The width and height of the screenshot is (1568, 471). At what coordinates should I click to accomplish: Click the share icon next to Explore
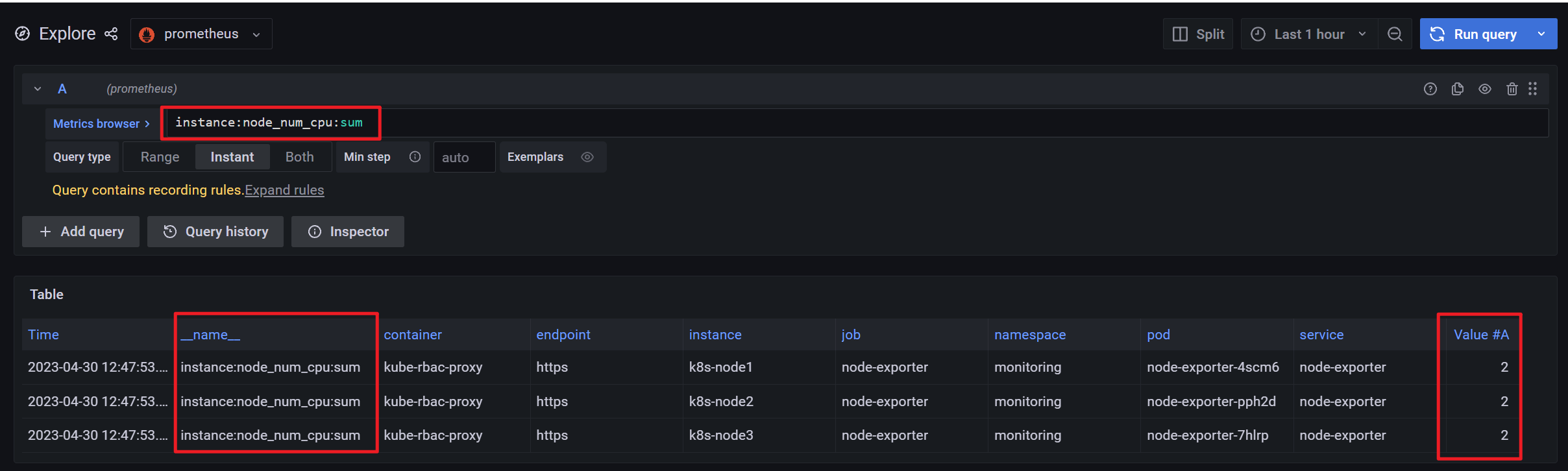[112, 34]
